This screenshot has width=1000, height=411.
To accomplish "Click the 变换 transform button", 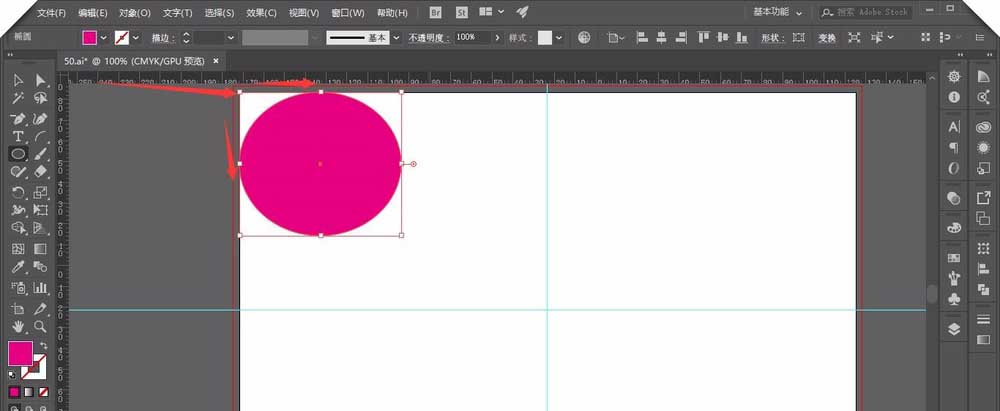I will (827, 38).
